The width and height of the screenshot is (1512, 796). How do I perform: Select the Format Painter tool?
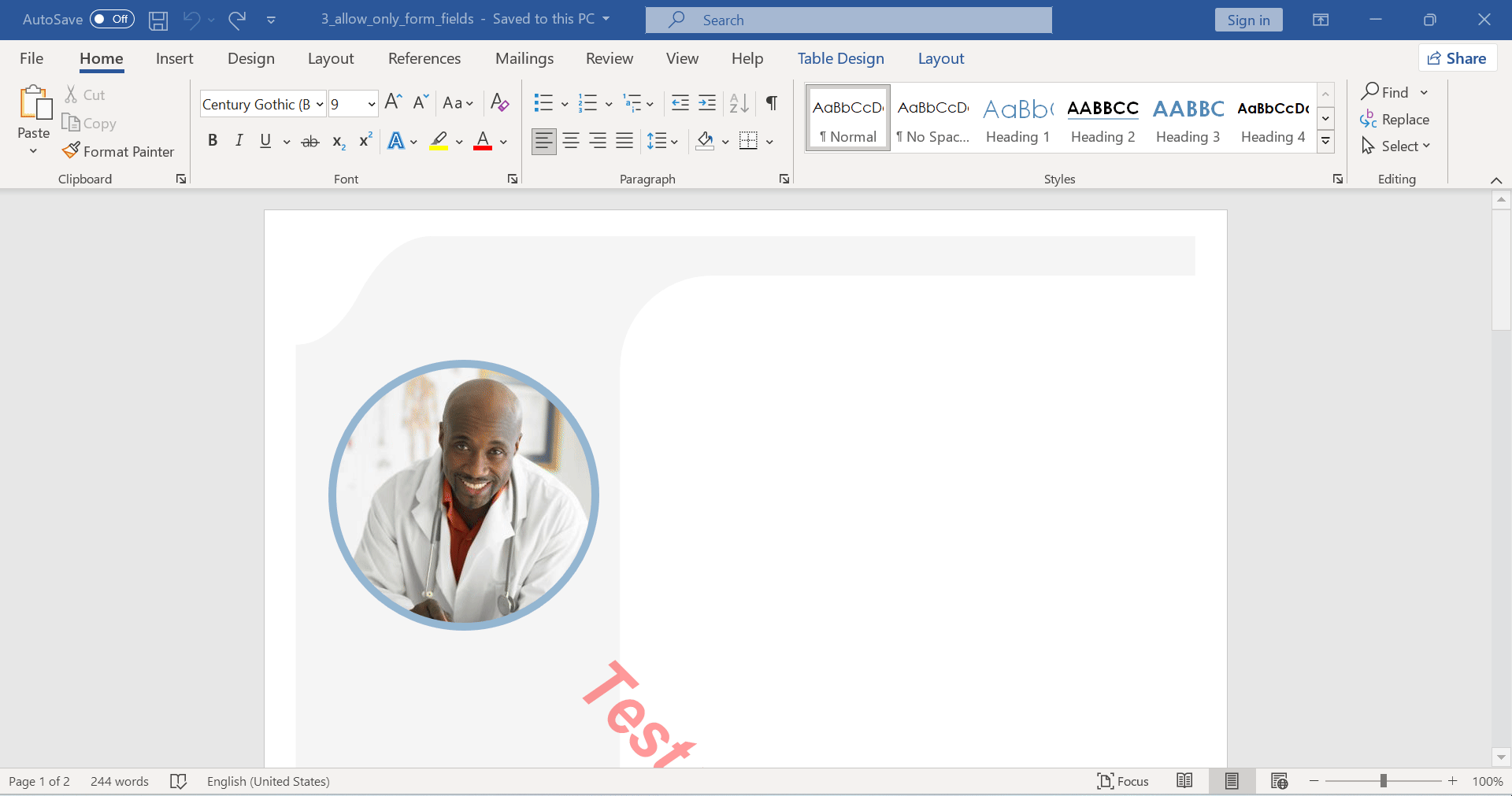[x=119, y=151]
